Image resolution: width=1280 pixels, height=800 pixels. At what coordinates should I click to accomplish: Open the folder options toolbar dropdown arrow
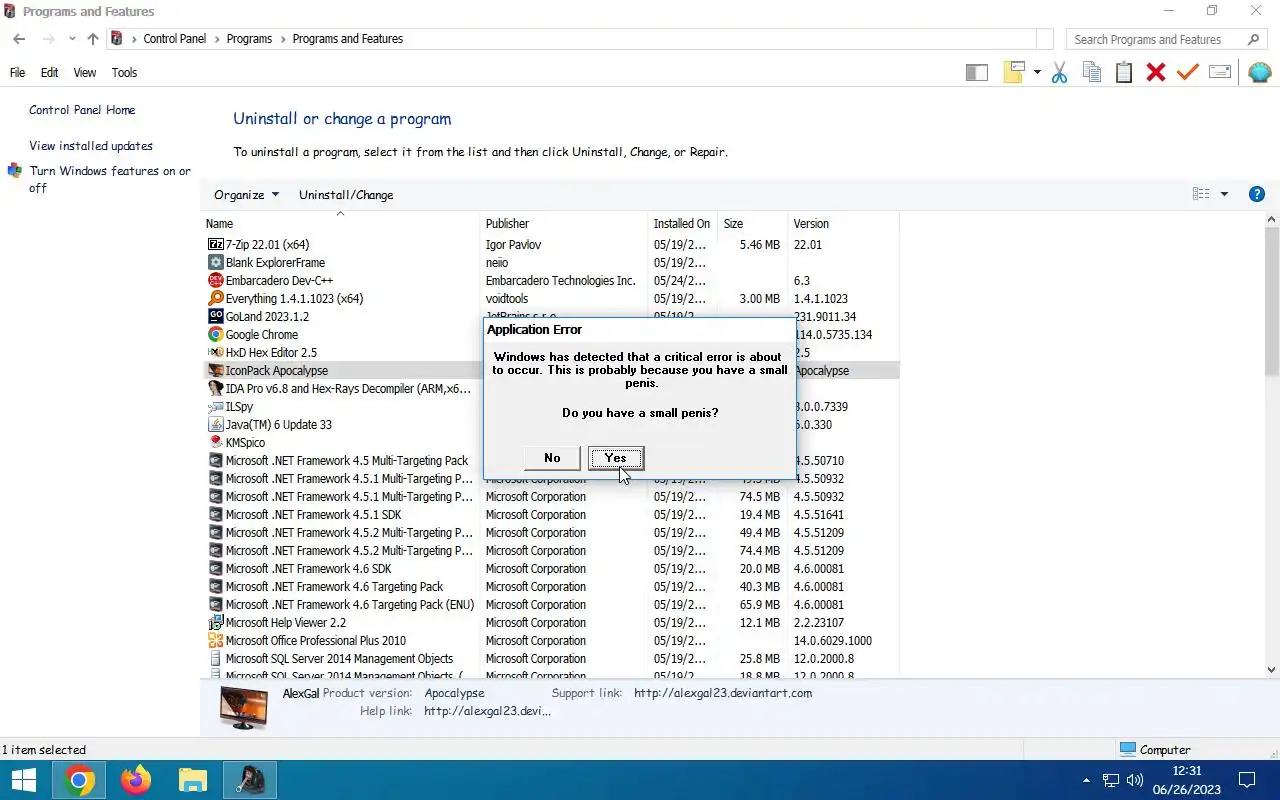(x=1037, y=72)
